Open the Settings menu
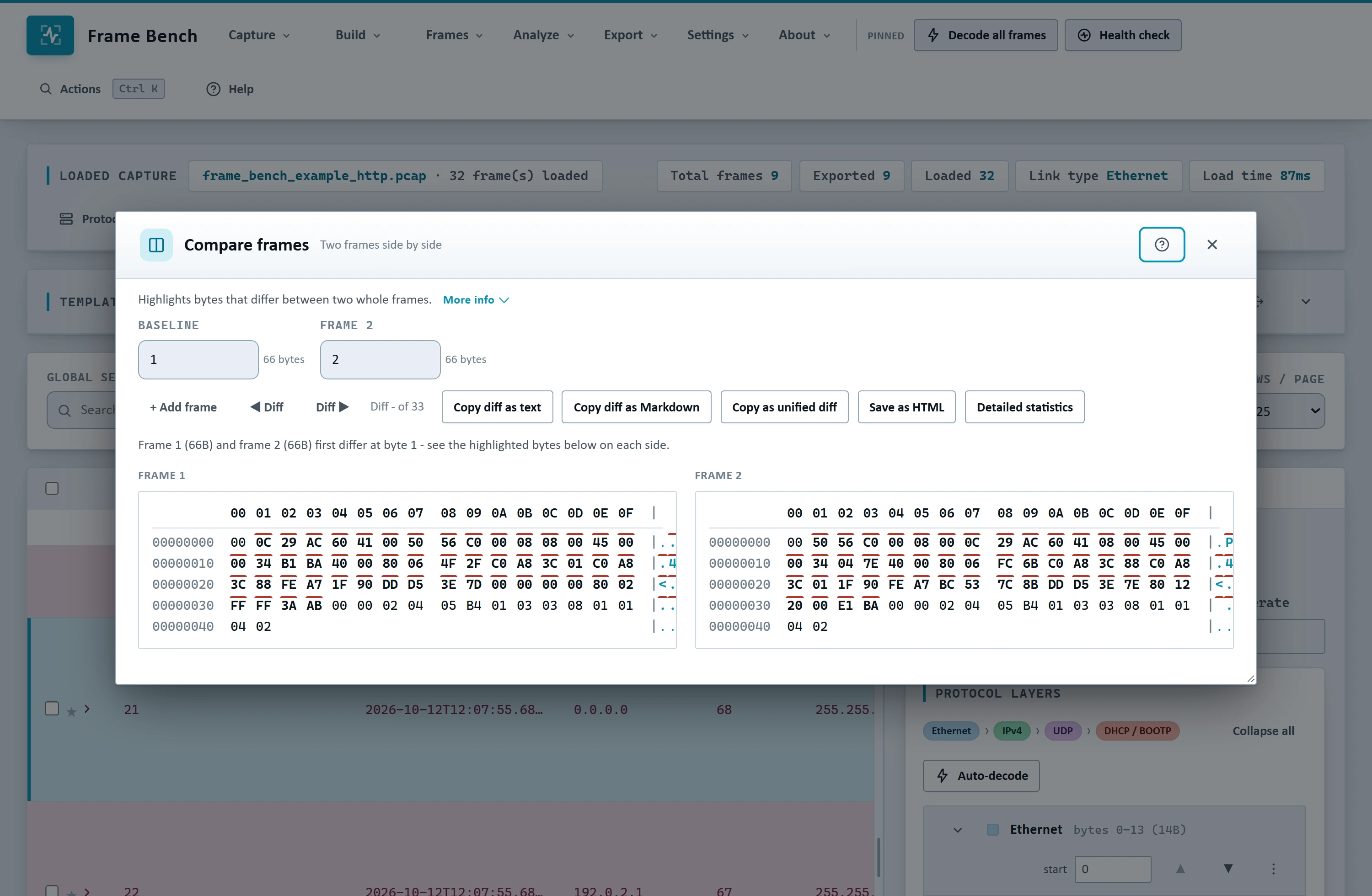This screenshot has width=1372, height=896. (x=718, y=35)
